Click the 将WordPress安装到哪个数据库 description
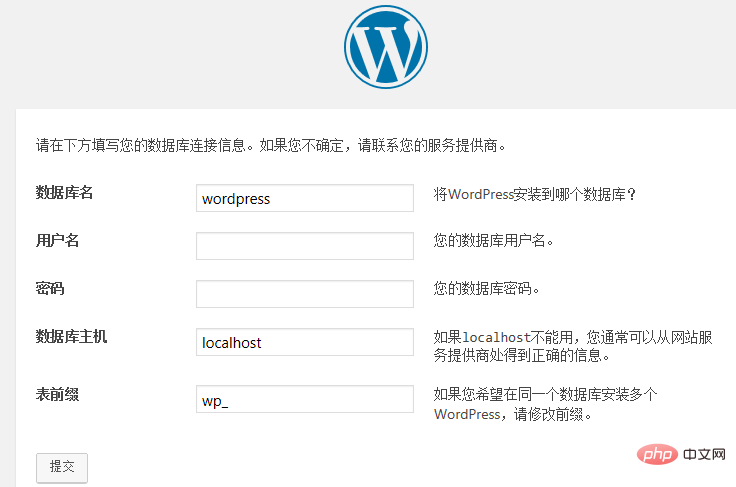Screen dimensions: 736x487 [535, 195]
